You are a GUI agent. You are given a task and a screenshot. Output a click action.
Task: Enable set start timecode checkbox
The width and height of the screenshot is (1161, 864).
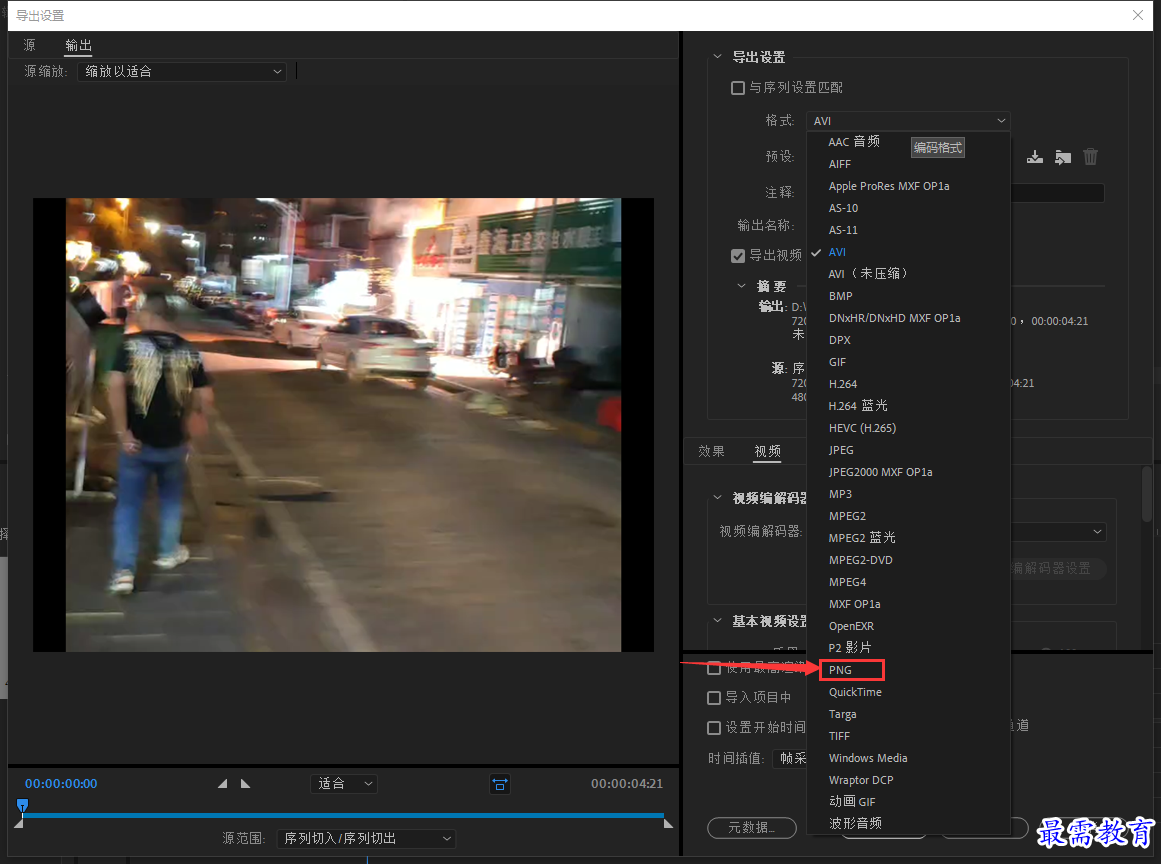click(x=714, y=729)
